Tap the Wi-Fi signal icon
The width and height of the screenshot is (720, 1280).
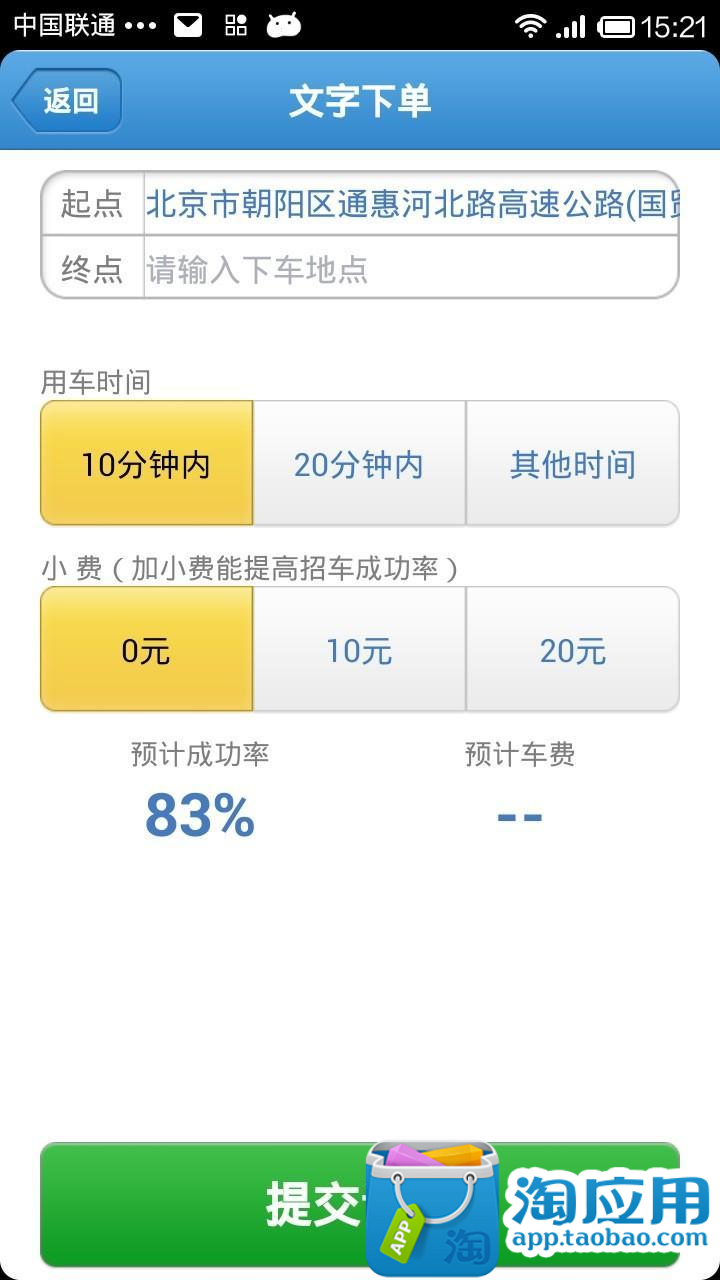pyautogui.click(x=530, y=26)
